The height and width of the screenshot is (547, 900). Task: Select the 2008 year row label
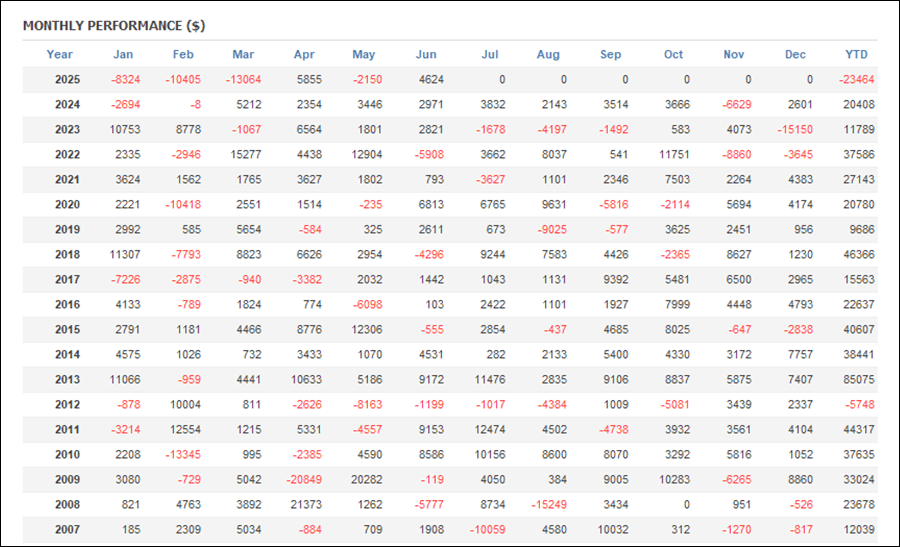[x=67, y=505]
